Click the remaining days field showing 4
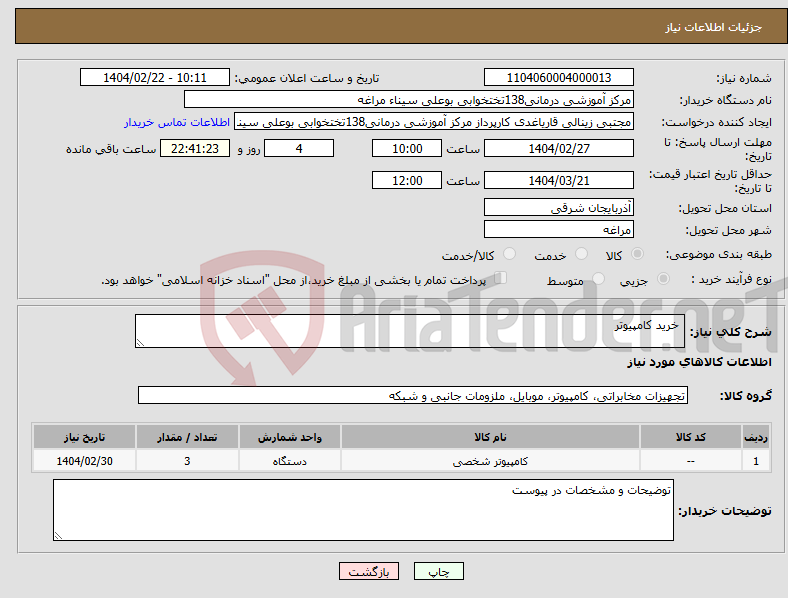The height and width of the screenshot is (598, 788). (299, 148)
